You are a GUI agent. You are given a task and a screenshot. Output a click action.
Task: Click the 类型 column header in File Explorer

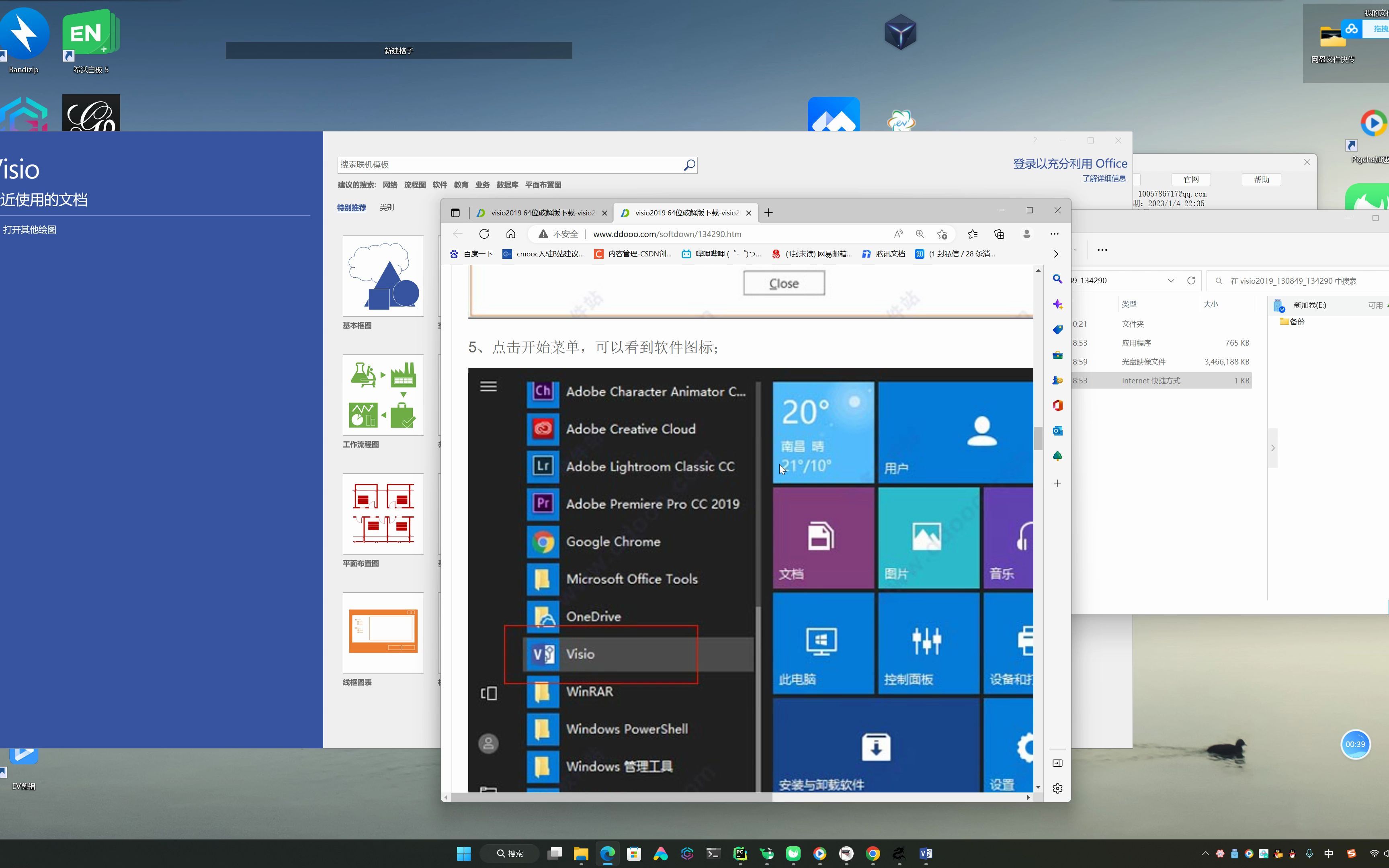click(1129, 304)
